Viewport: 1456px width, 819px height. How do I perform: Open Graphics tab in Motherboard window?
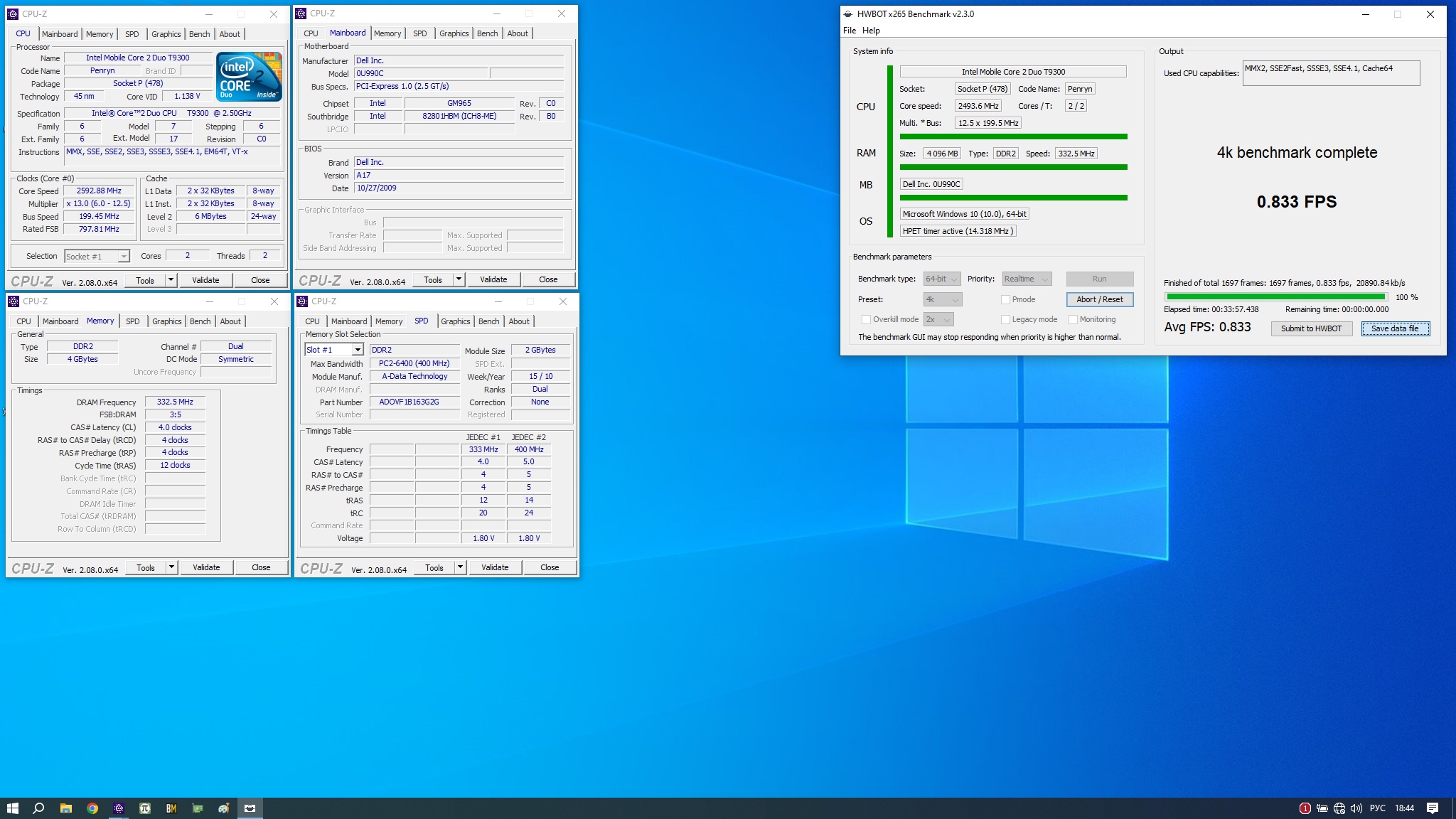(x=454, y=33)
